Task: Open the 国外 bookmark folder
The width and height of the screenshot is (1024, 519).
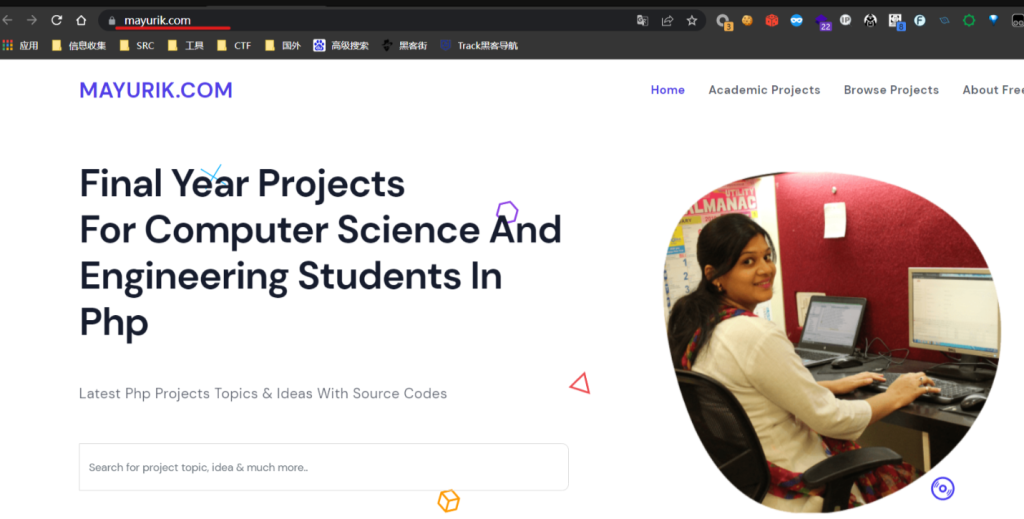Action: 283,45
